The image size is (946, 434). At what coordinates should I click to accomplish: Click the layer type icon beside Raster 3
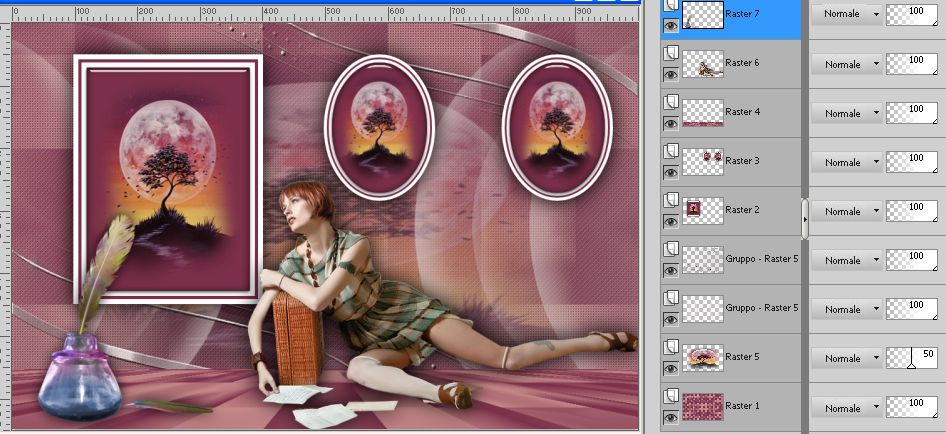(670, 152)
